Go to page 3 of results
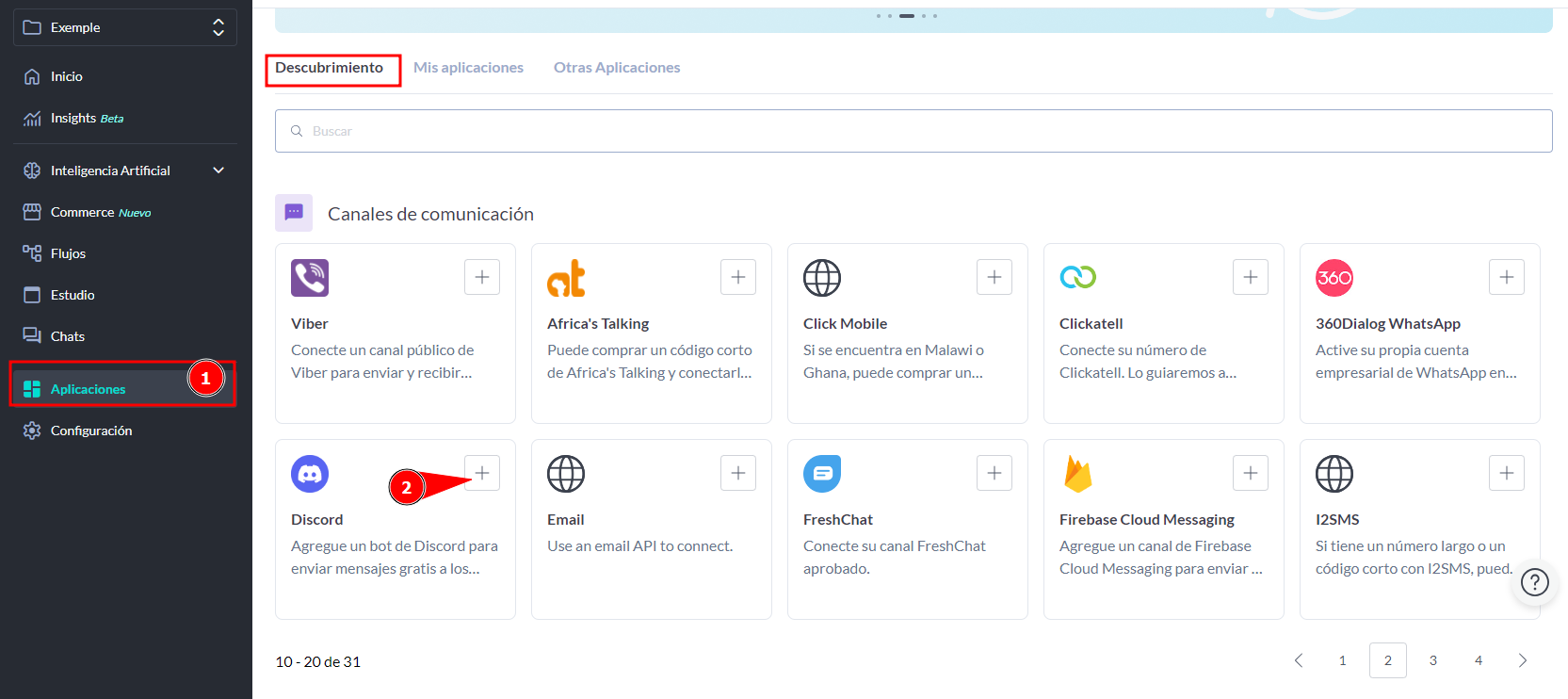 pos(1433,660)
